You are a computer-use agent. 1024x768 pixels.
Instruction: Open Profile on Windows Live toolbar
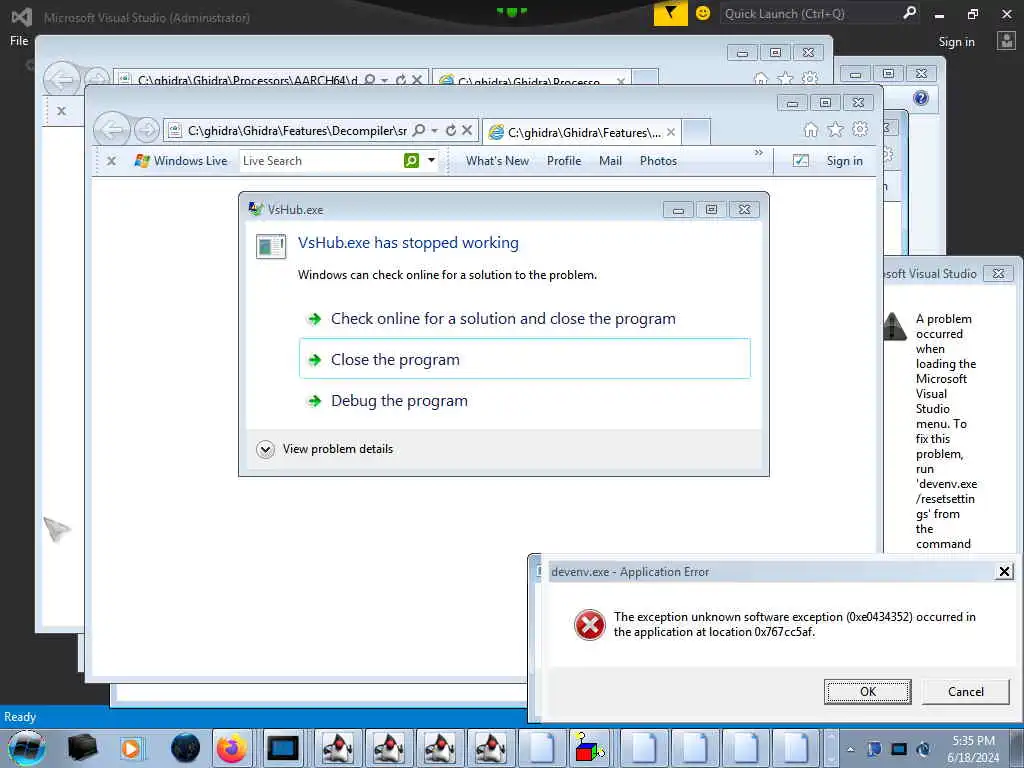coord(564,161)
